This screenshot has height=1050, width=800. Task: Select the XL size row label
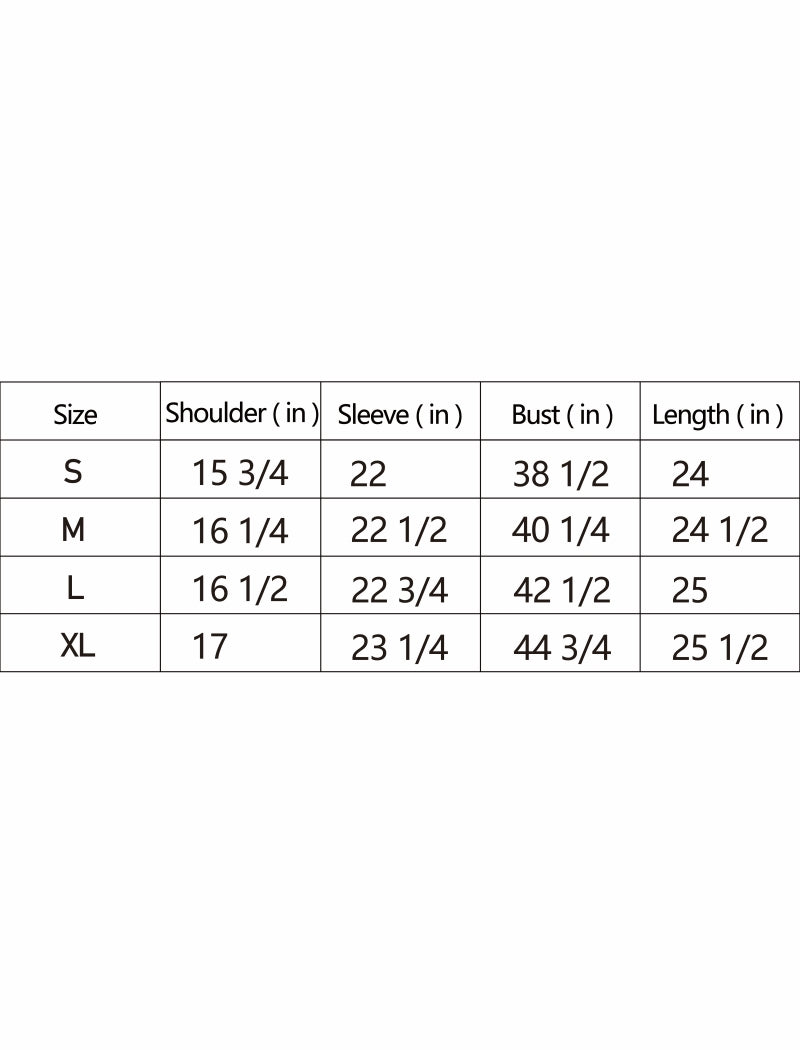click(78, 646)
